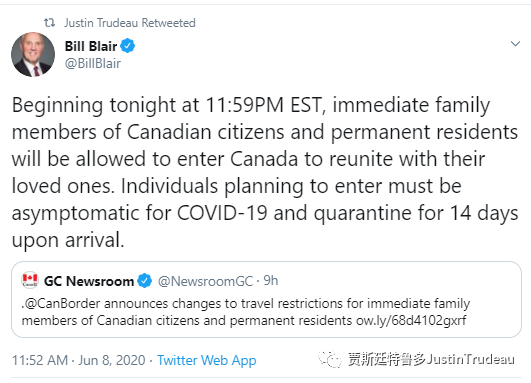Click the retweet icon beside Justin Trudeau Retweeted

point(49,23)
